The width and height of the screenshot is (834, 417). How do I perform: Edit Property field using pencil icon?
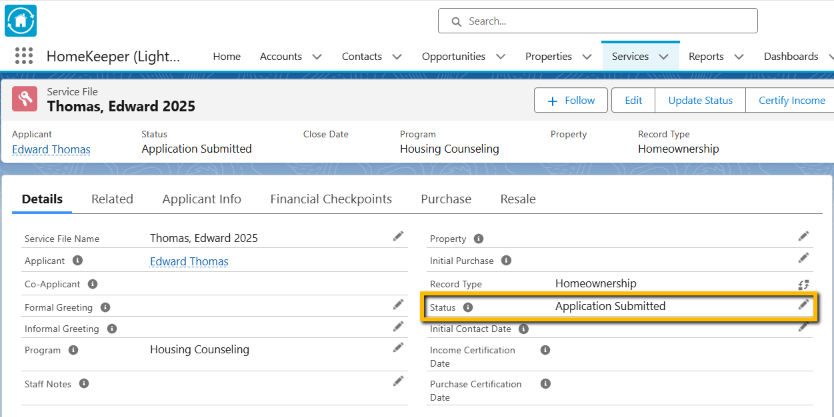803,236
